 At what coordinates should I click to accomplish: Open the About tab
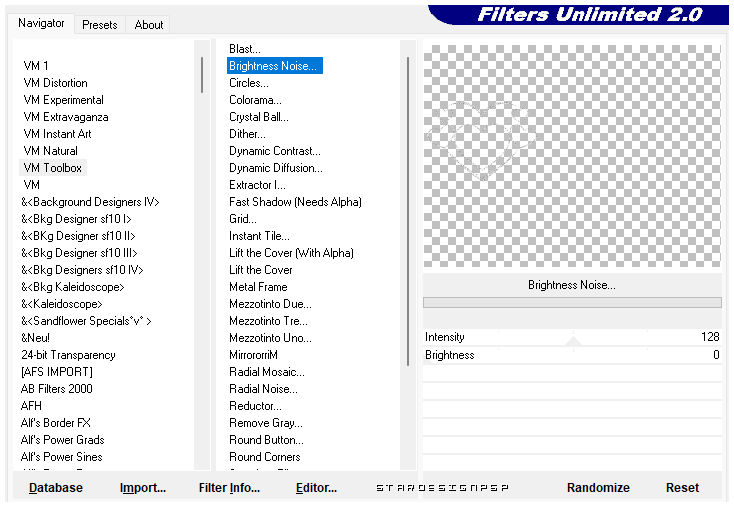[148, 24]
